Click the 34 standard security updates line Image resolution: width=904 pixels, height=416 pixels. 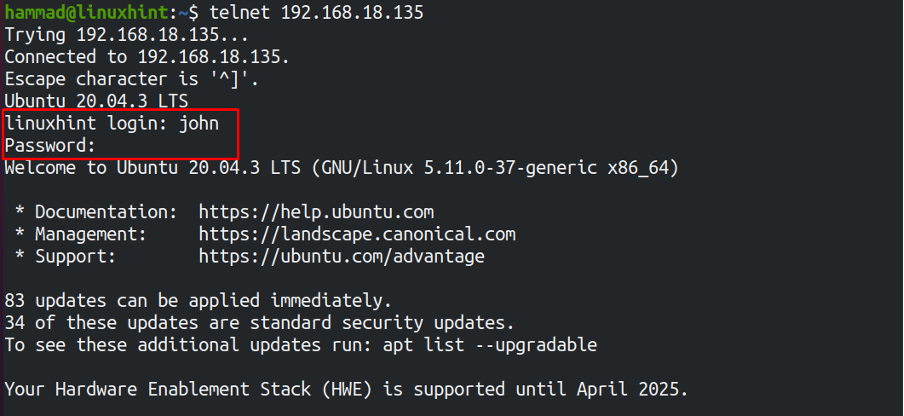pos(259,323)
